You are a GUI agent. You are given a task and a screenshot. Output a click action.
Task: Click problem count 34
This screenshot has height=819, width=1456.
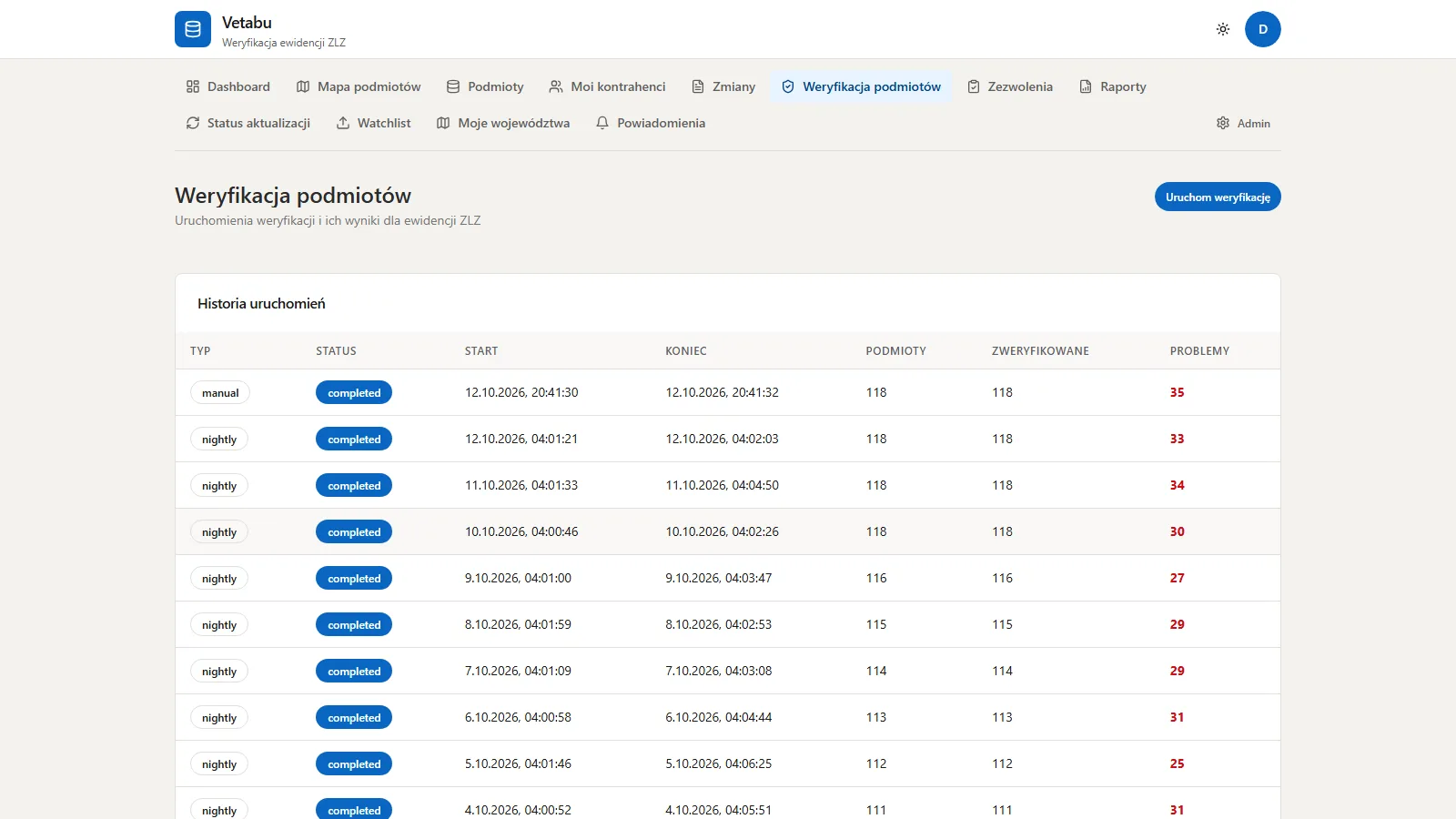pyautogui.click(x=1177, y=485)
